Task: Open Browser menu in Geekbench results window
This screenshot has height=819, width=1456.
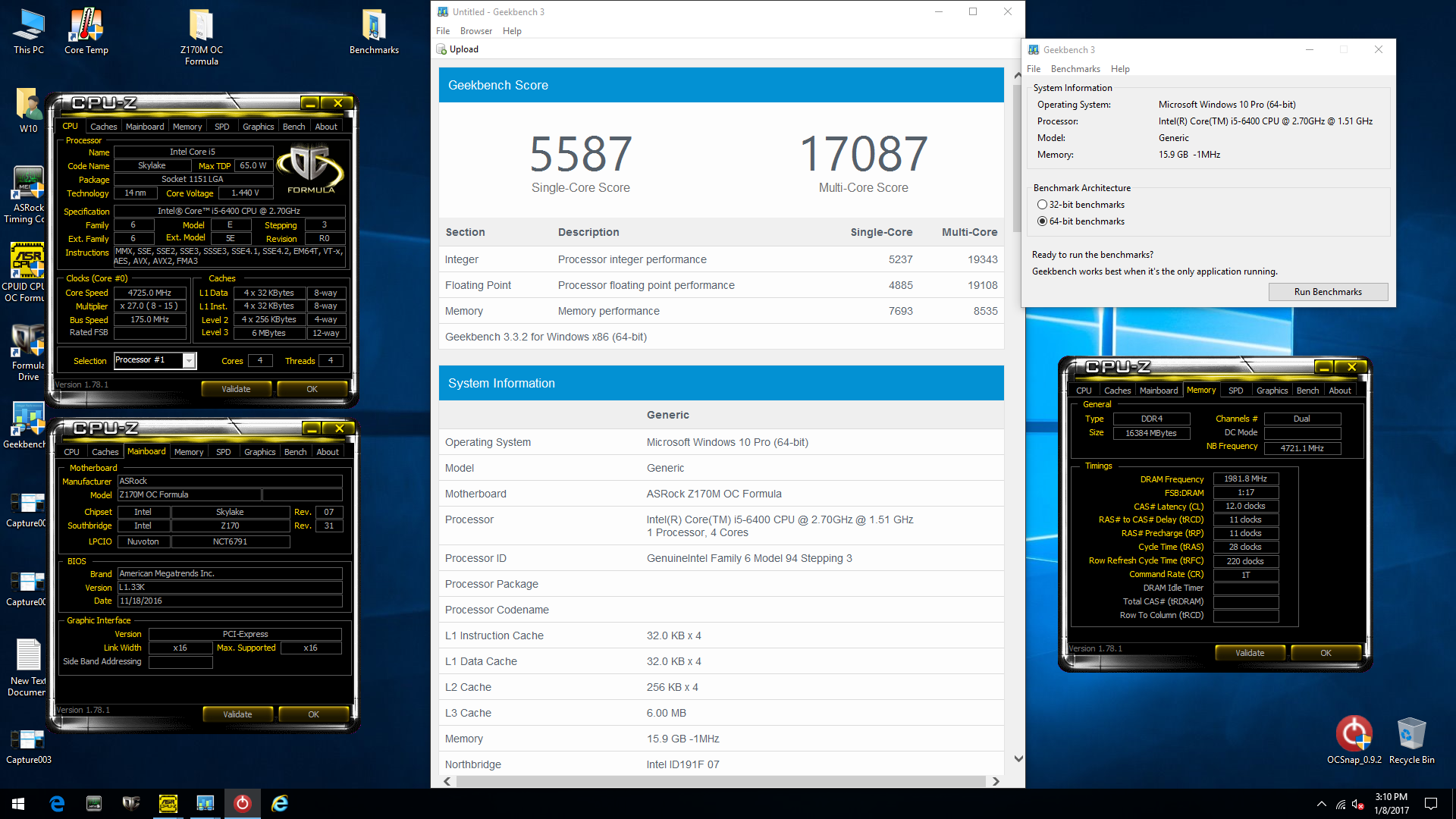Action: (x=475, y=31)
